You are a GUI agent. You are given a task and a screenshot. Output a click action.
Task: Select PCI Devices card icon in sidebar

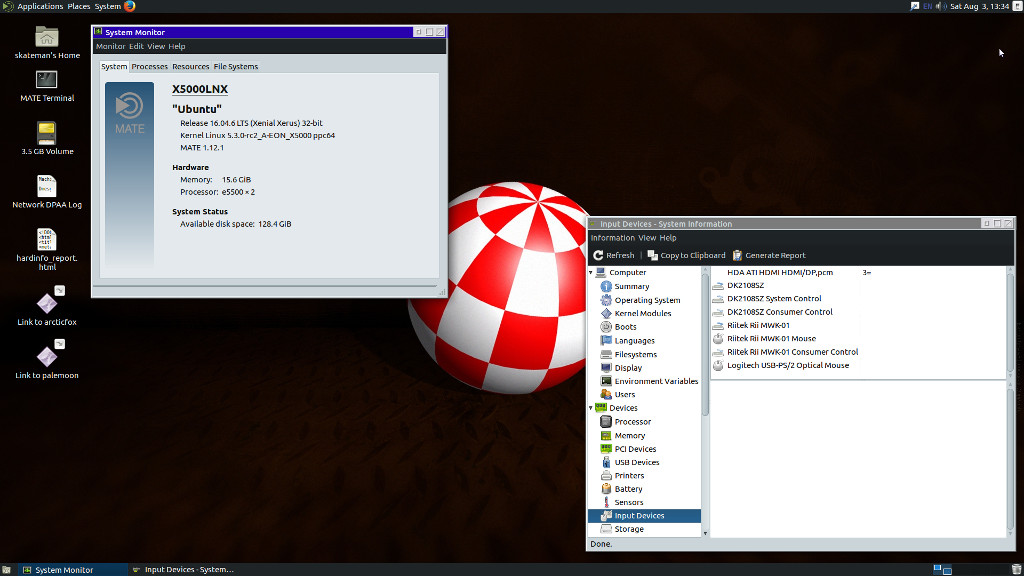click(606, 449)
